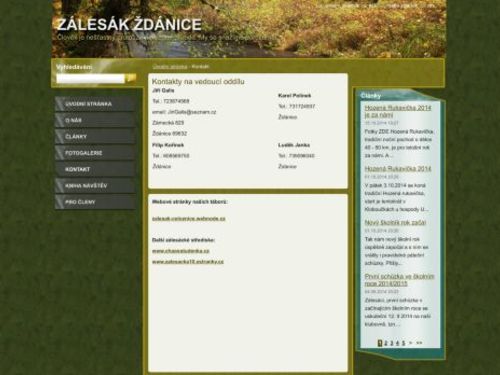Click the ZÁLESÁK ŽDÁNICE site title
This screenshot has width=500, height=375.
[x=129, y=25]
